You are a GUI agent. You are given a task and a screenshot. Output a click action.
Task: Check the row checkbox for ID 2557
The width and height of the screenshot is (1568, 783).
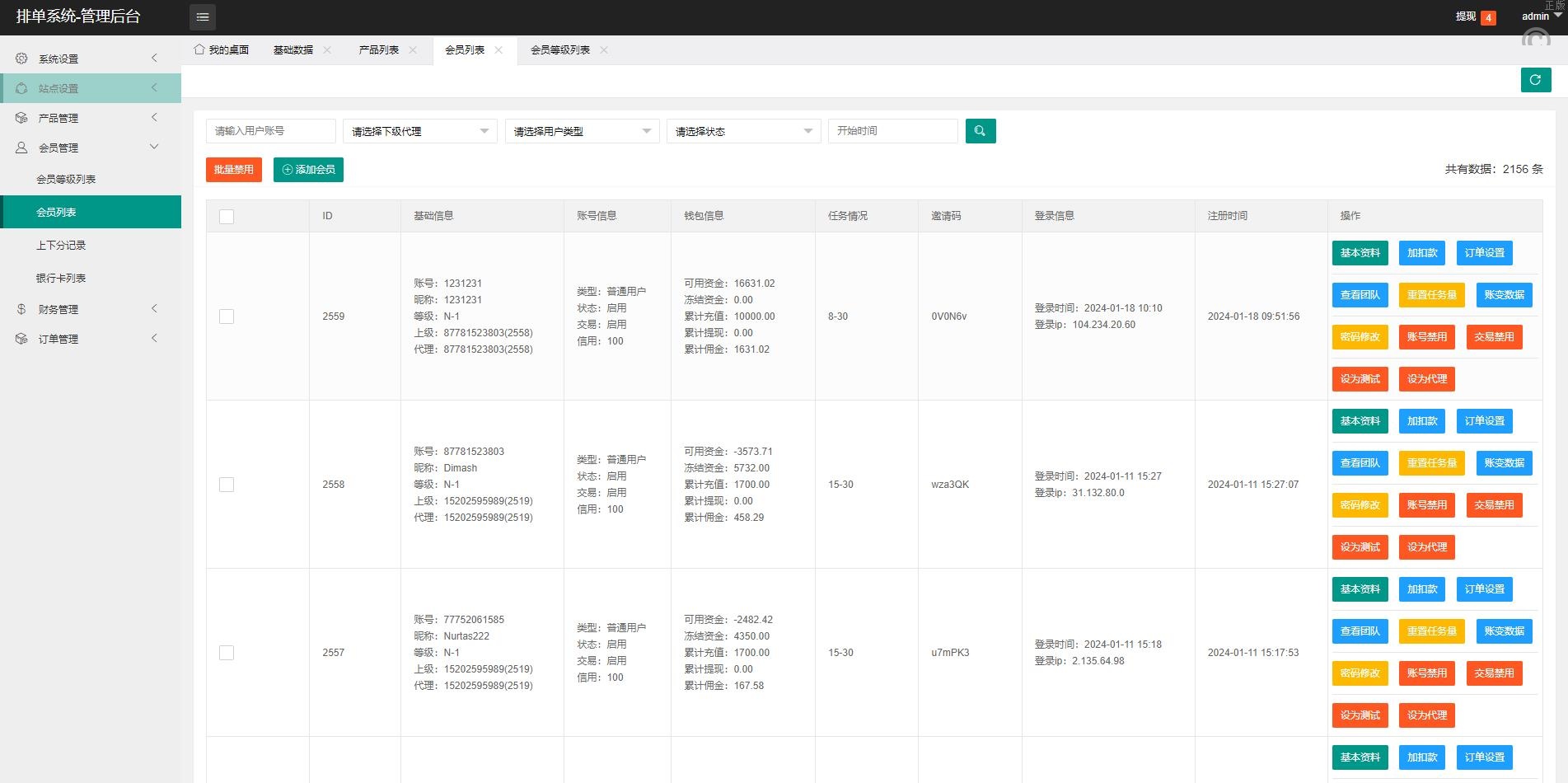[x=227, y=653]
